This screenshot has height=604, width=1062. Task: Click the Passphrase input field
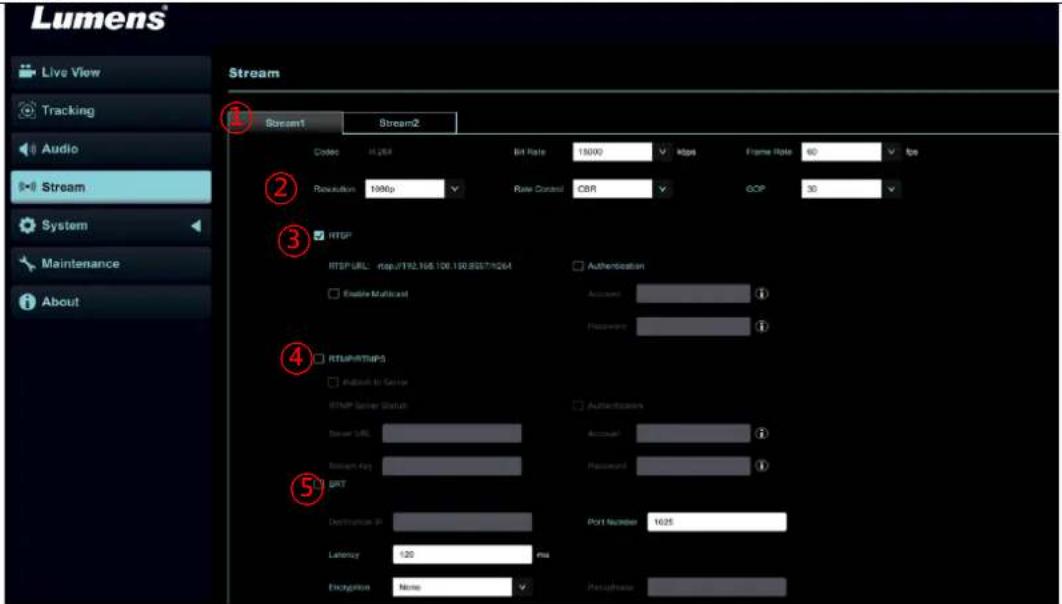717,586
